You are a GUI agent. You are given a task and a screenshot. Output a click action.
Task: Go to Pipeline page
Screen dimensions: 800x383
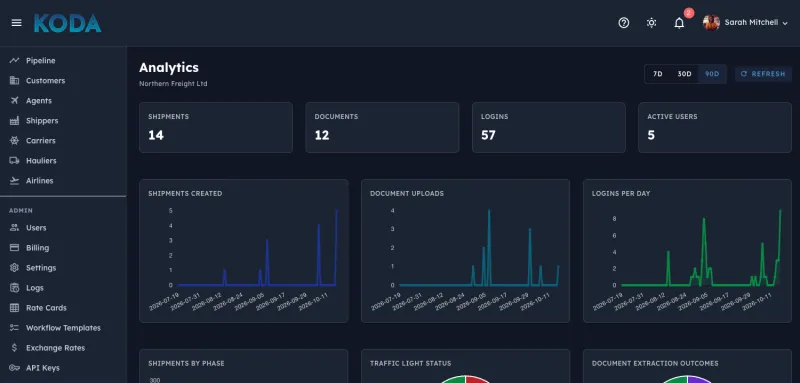(41, 61)
